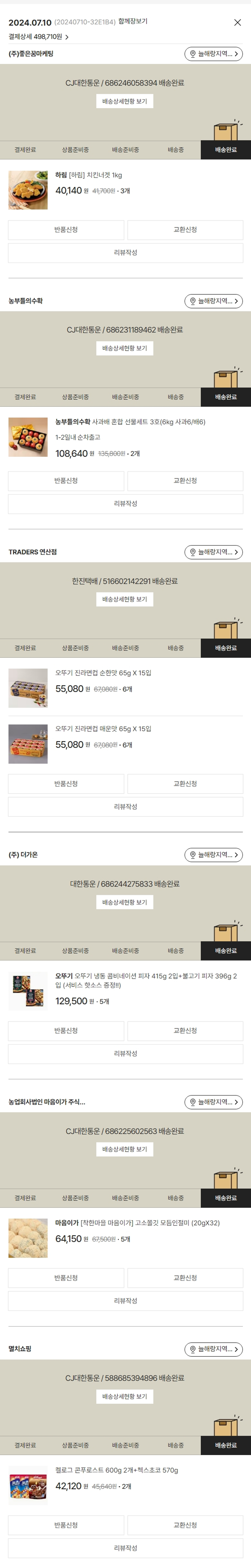View 배송상세현황 보기 for 한진택배 shipment
Viewport: 251px width, 1568px height.
124,599
